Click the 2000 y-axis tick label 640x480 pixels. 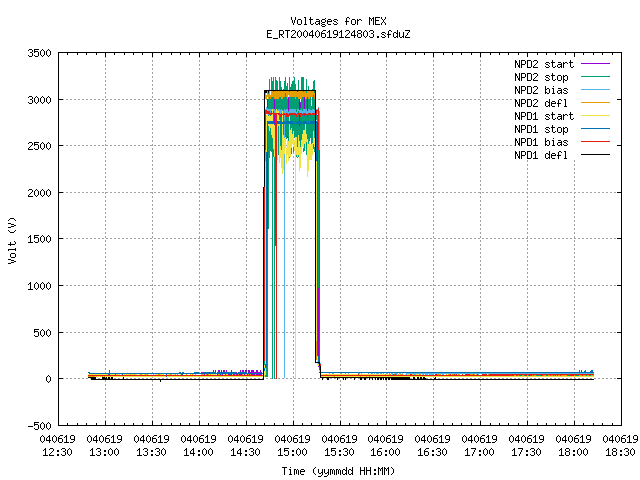pos(39,193)
